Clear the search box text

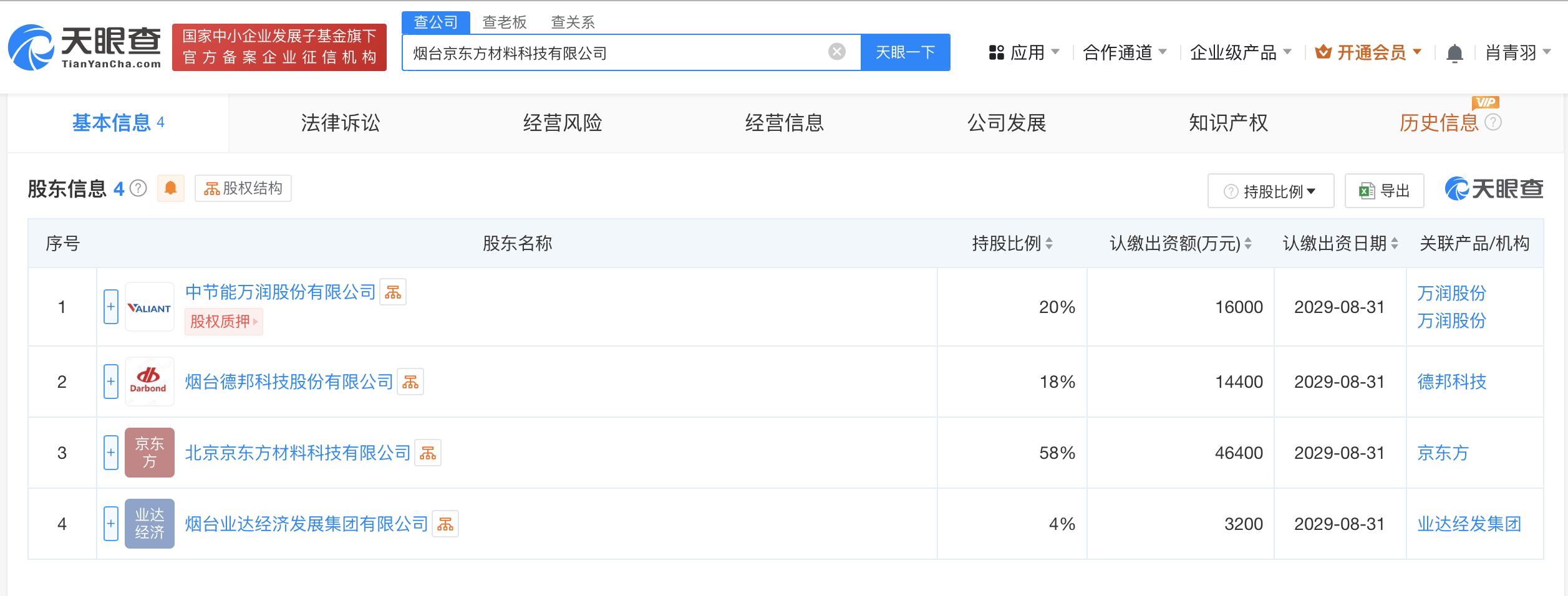837,52
